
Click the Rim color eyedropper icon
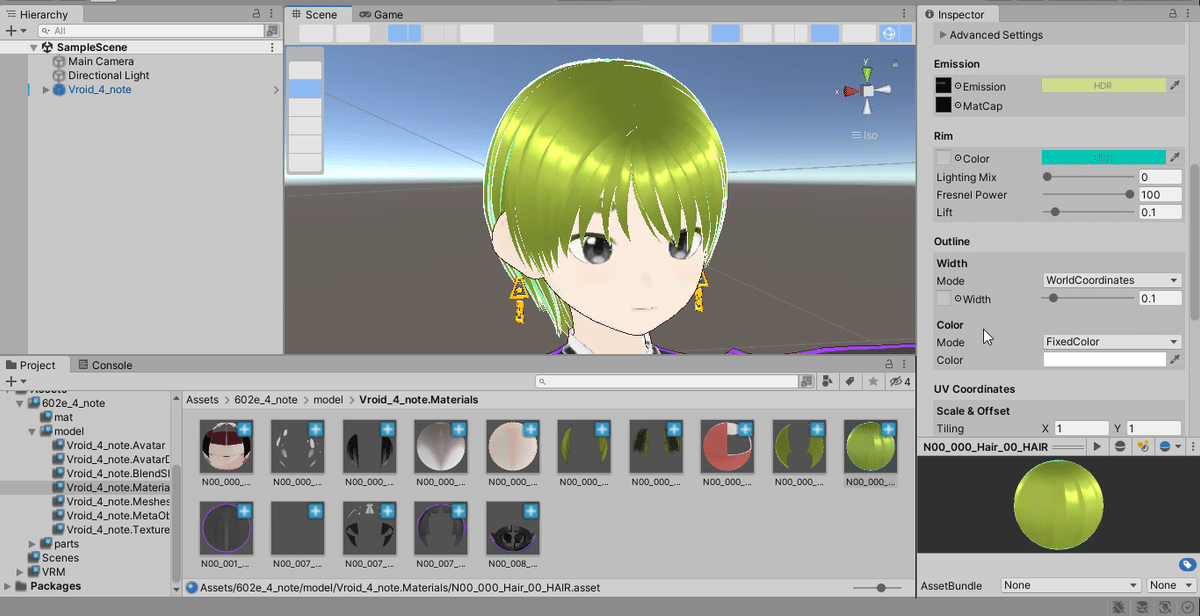1175,158
